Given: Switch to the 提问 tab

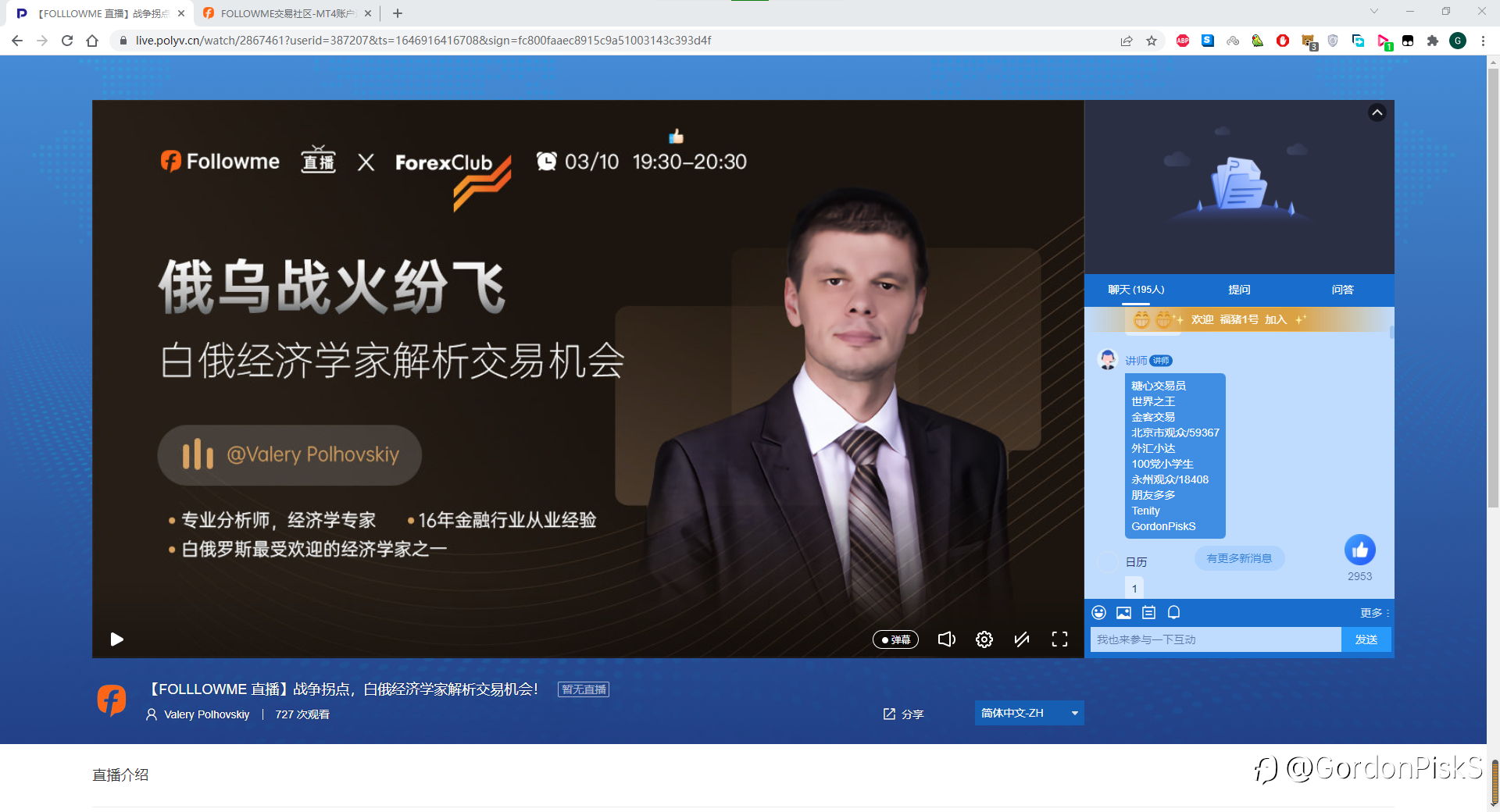Looking at the screenshot, I should [1239, 290].
